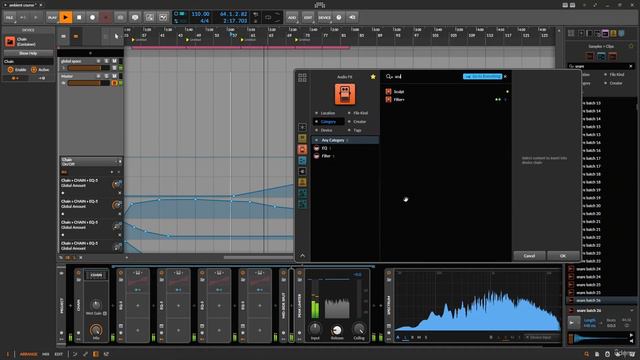Toggle the Peak Limiter power button
Image resolution: width=640 pixels, height=360 pixels.
pyautogui.click(x=300, y=273)
